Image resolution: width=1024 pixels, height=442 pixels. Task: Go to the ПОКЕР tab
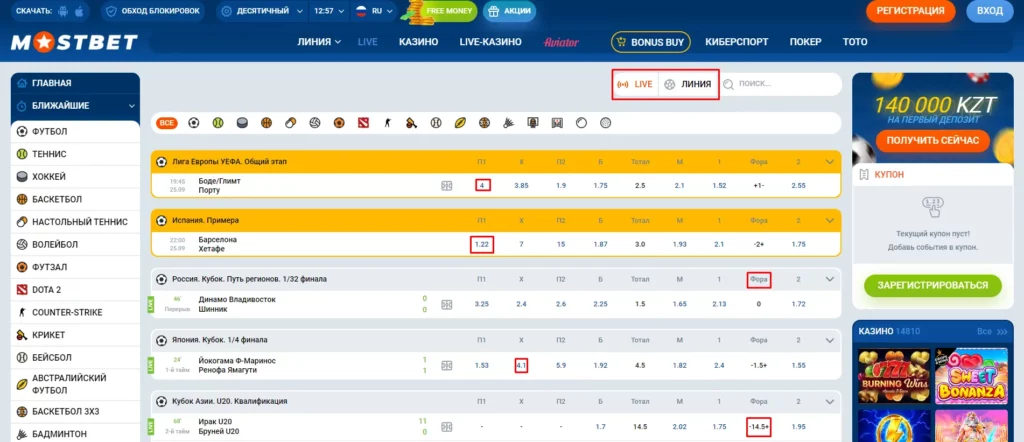(805, 42)
